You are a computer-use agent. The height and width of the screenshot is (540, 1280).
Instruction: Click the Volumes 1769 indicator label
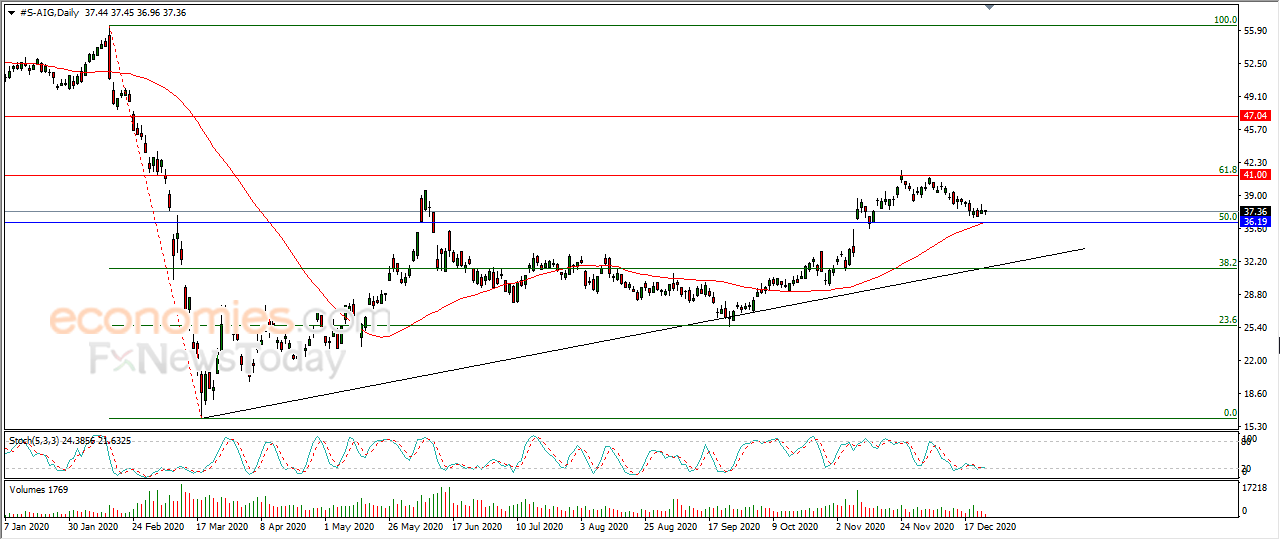point(35,489)
